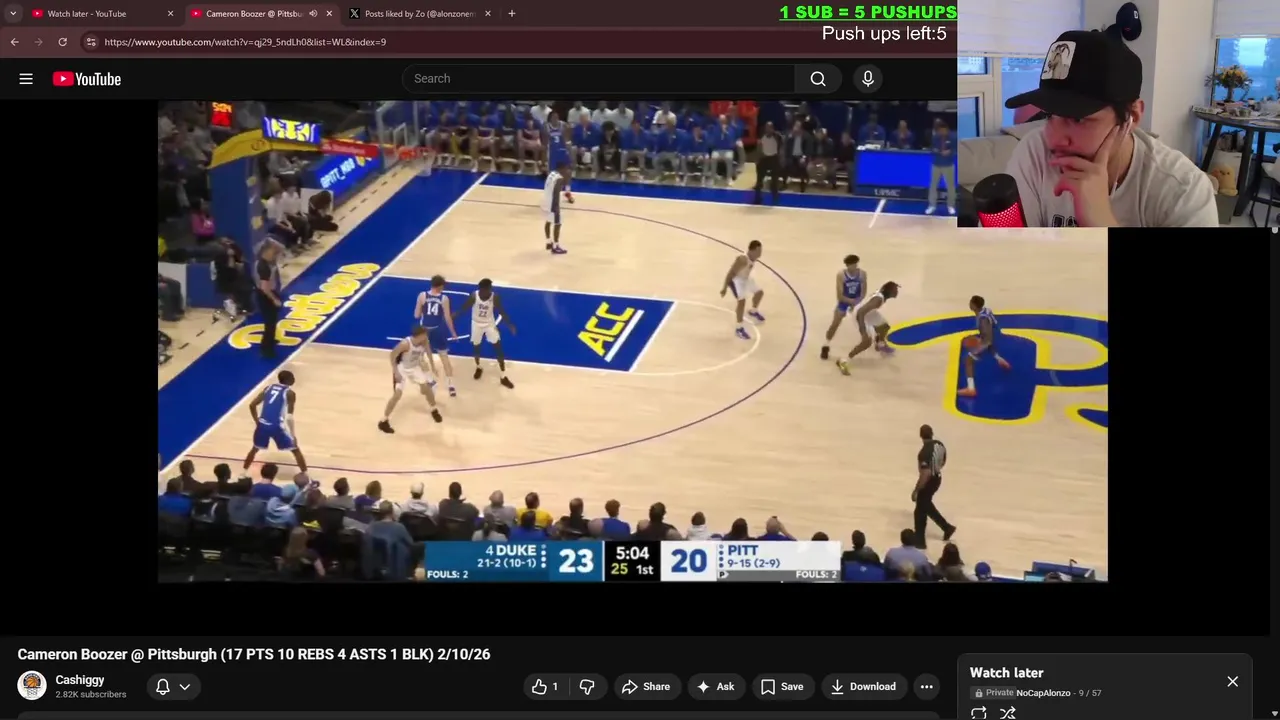1280x720 pixels.
Task: Open a new browser tab with plus
Action: [x=512, y=14]
